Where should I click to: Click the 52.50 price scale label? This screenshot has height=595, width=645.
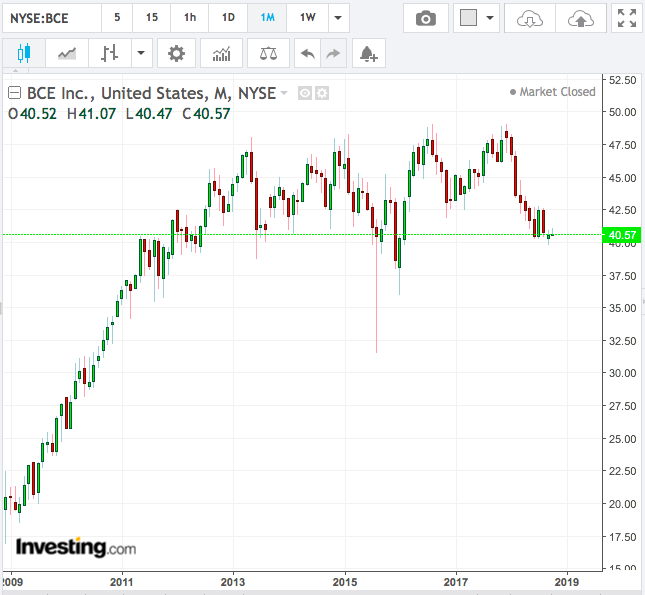click(622, 80)
